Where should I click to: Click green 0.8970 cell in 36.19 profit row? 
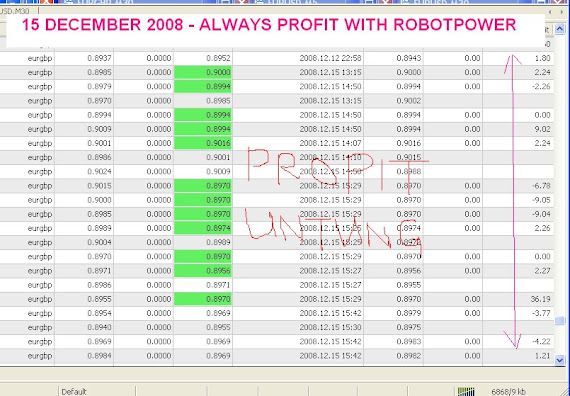point(203,299)
